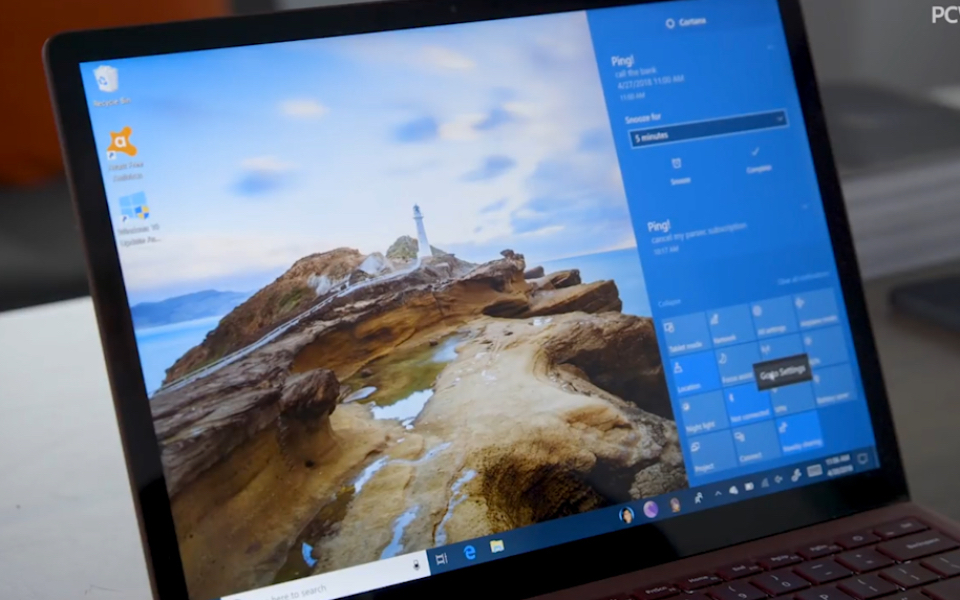The image size is (960, 600).
Task: Open Task View from the taskbar
Action: 439,557
